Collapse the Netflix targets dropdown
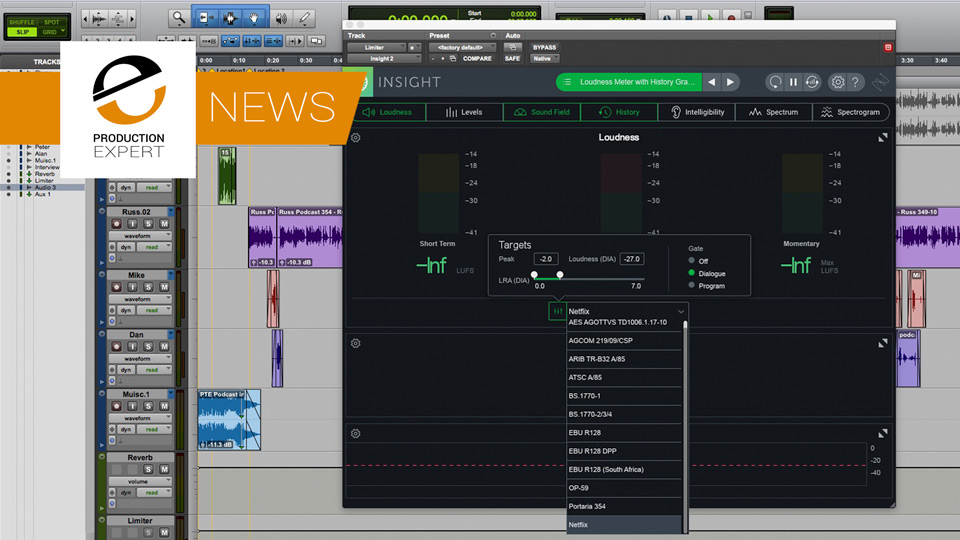This screenshot has width=960, height=540. (681, 312)
